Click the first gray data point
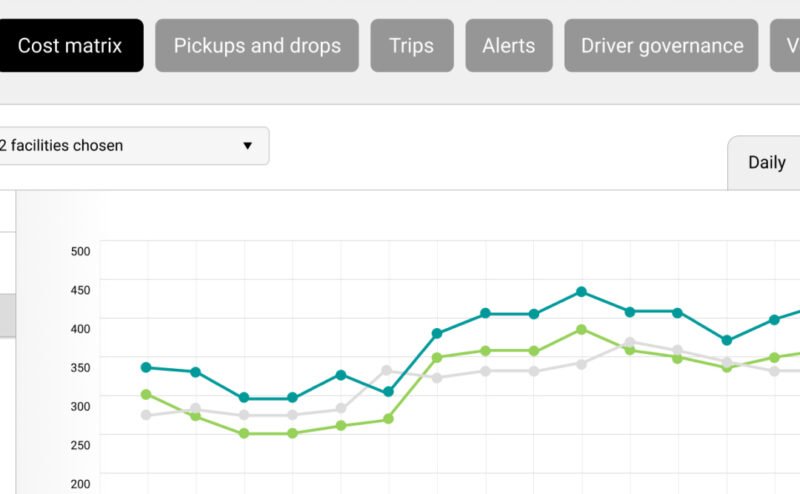 (146, 415)
